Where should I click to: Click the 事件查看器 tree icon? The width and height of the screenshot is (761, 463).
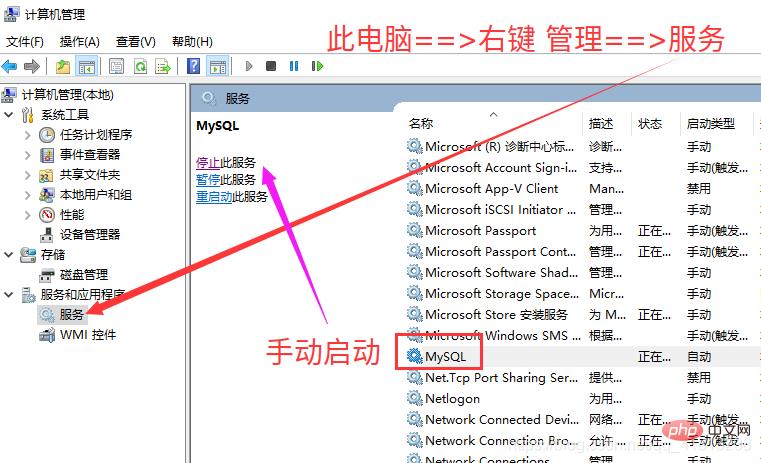47,155
